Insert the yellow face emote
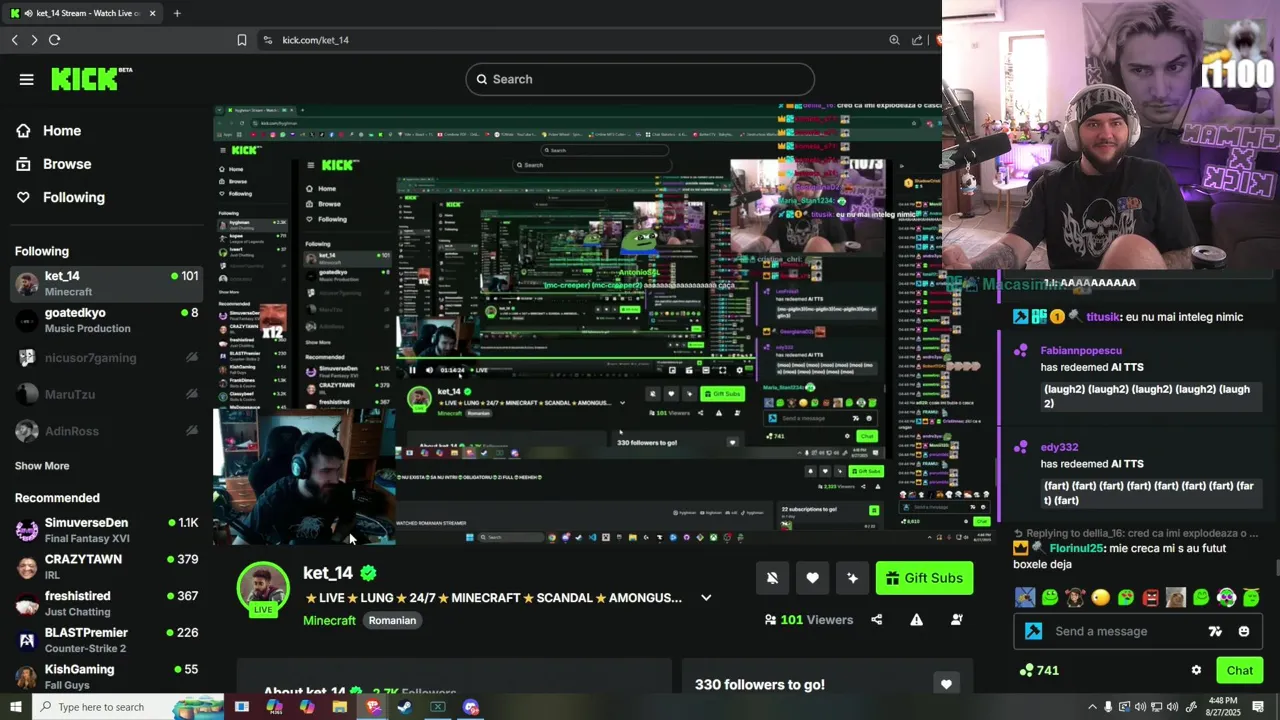 point(1101,598)
